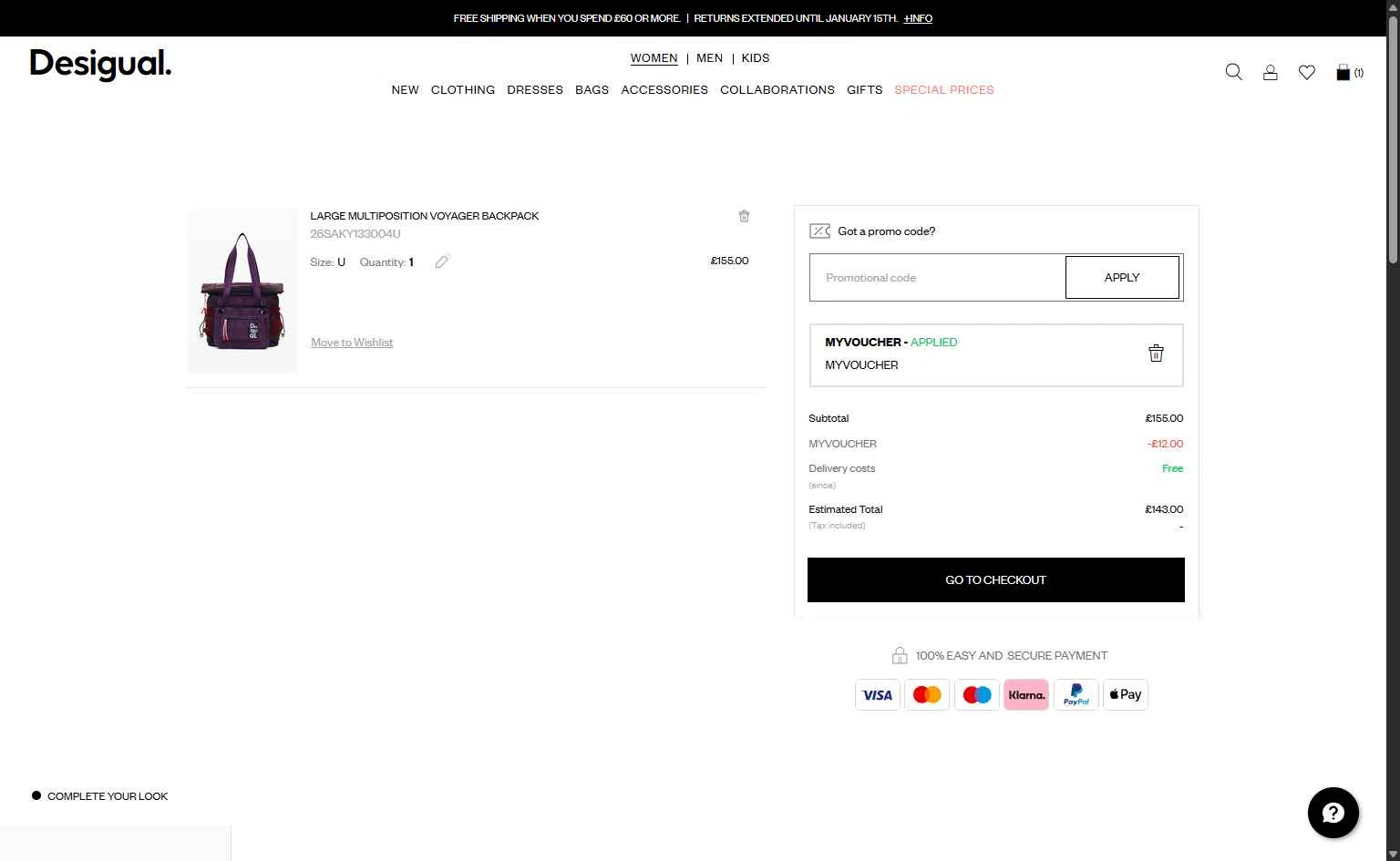
Task: Click the Got a promo code? label
Action: point(887,231)
